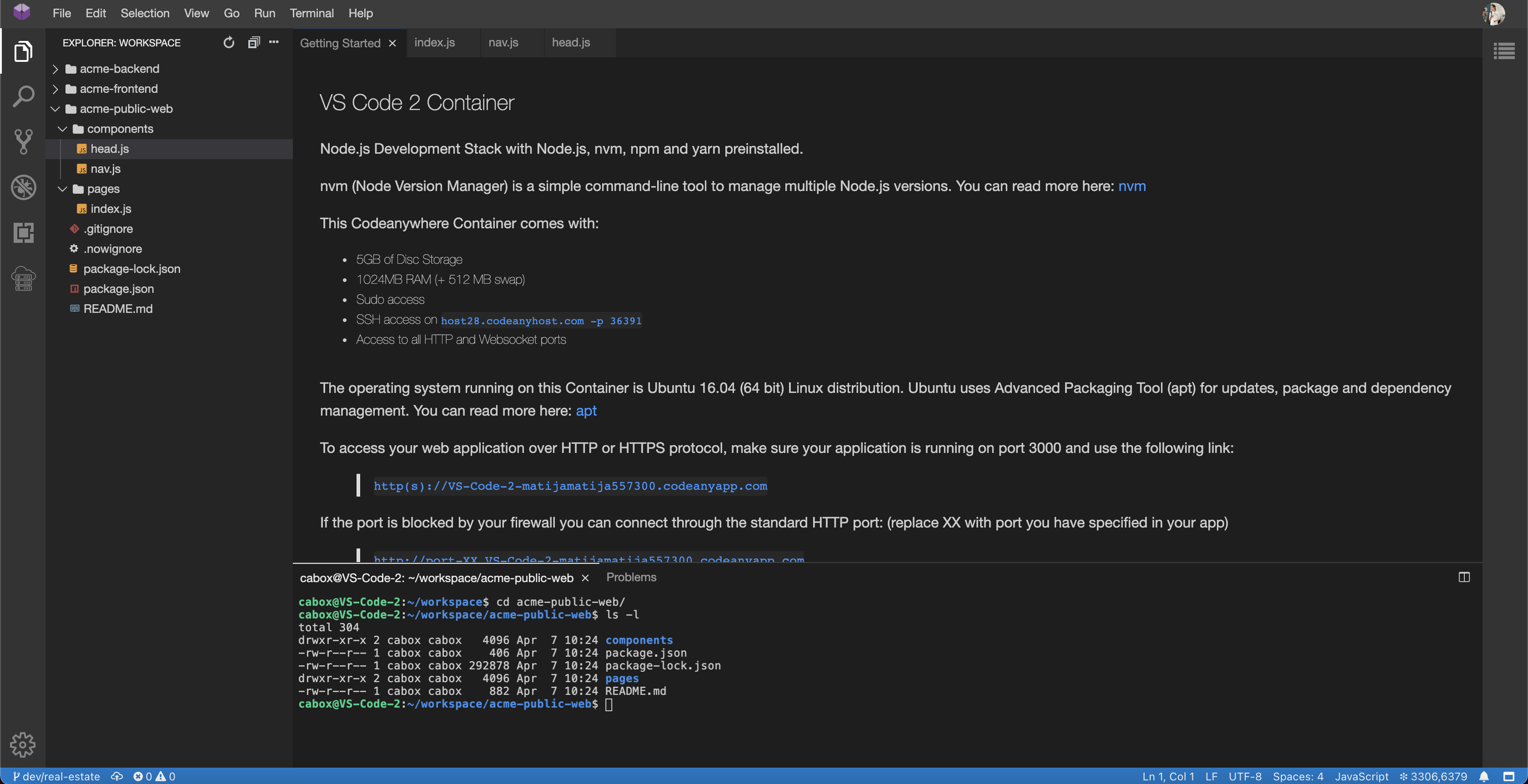
Task: Open the Terminal menu
Action: tap(311, 13)
